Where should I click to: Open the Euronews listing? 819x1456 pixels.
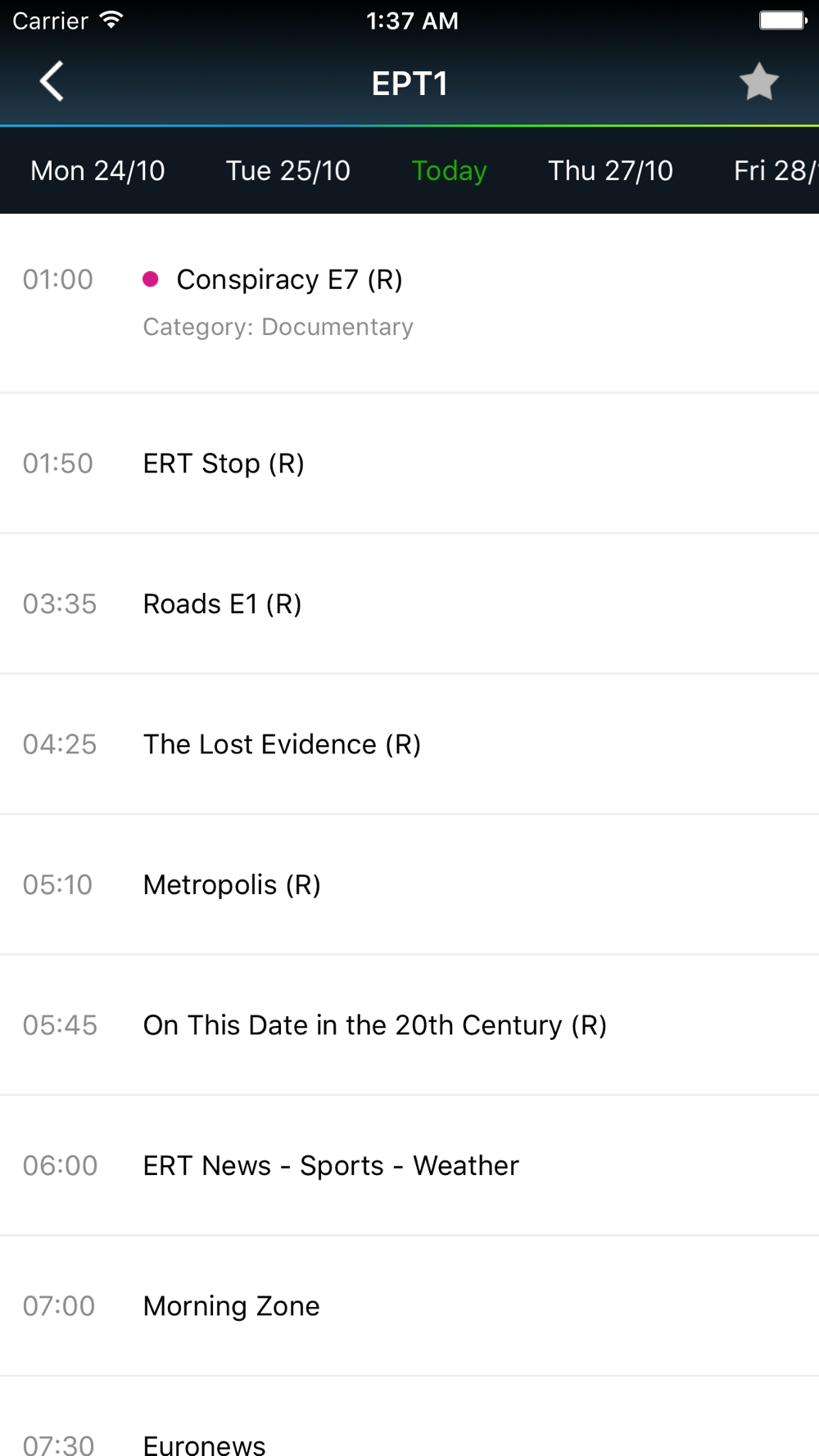204,1443
